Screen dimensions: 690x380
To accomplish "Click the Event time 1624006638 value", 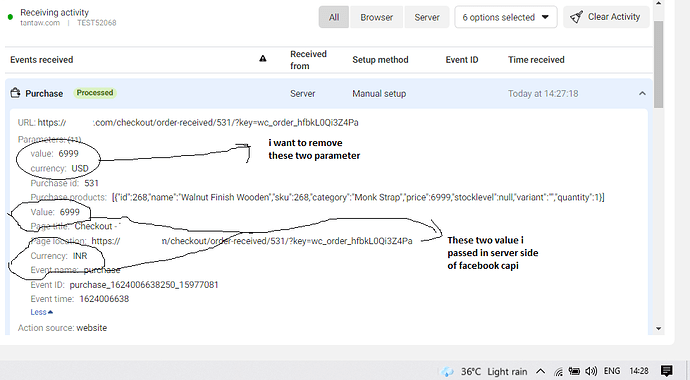I will (104, 299).
